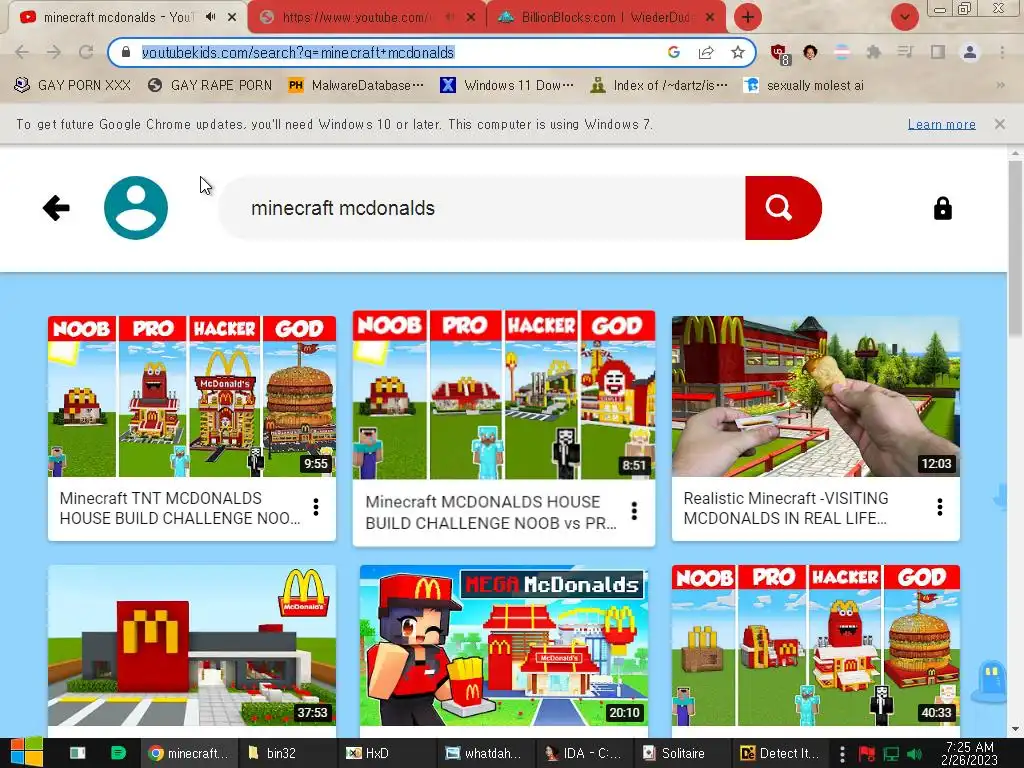1024x768 pixels.
Task: Click the site lock icon in address bar
Action: (127, 52)
